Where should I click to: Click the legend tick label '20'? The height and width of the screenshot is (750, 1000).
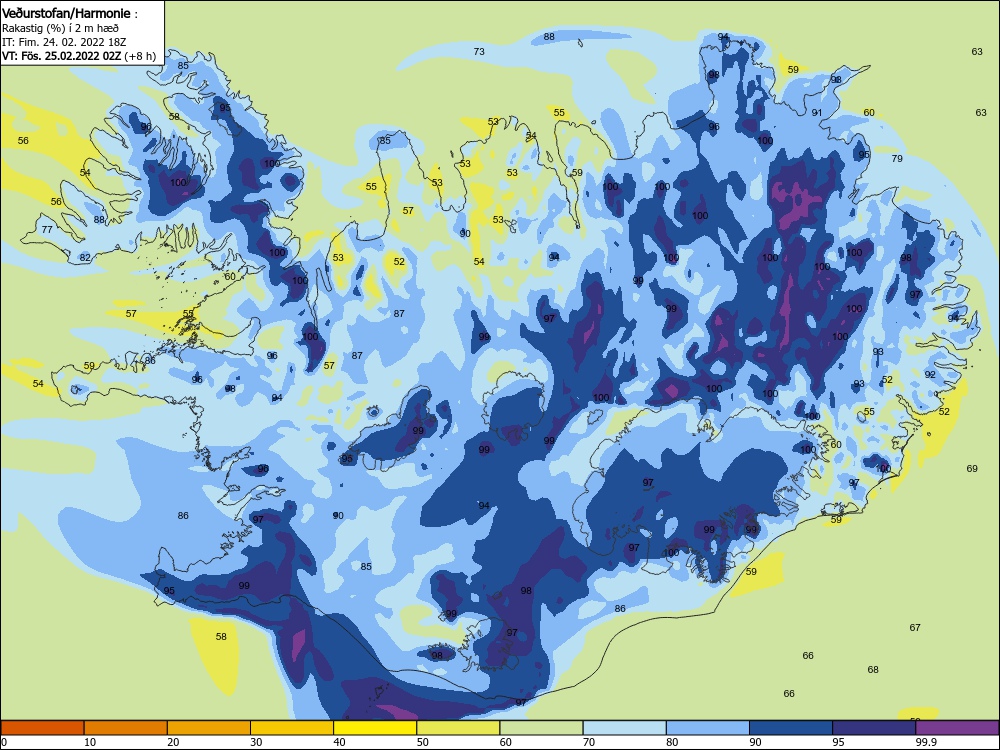click(x=173, y=742)
